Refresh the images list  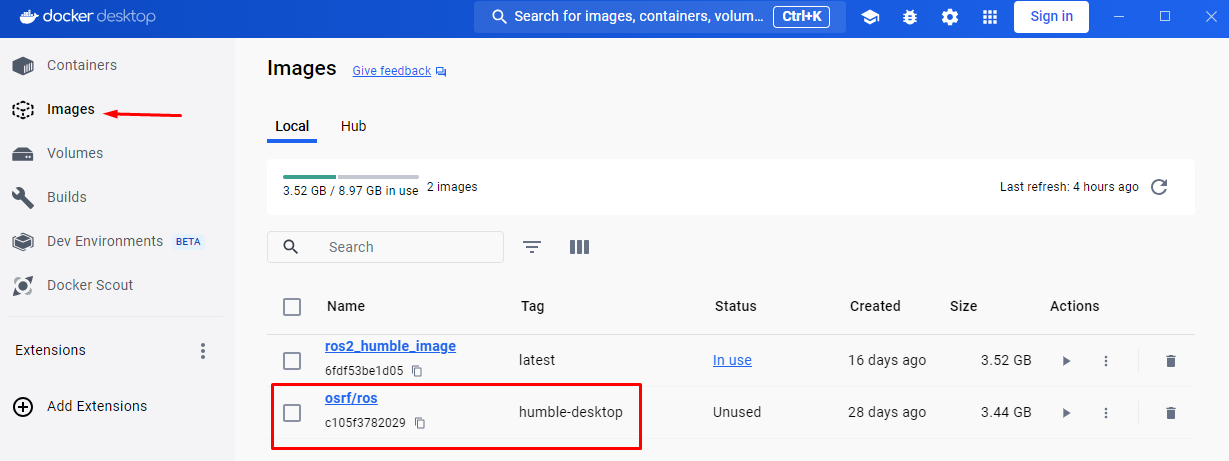point(1159,187)
